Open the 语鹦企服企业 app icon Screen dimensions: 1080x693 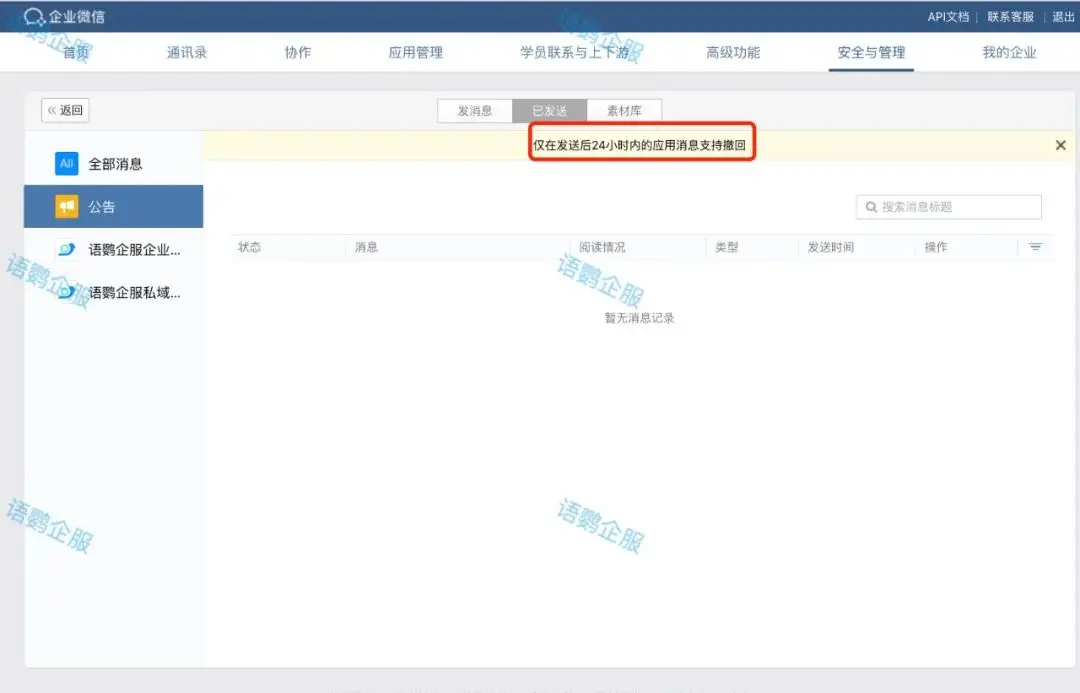(x=66, y=250)
